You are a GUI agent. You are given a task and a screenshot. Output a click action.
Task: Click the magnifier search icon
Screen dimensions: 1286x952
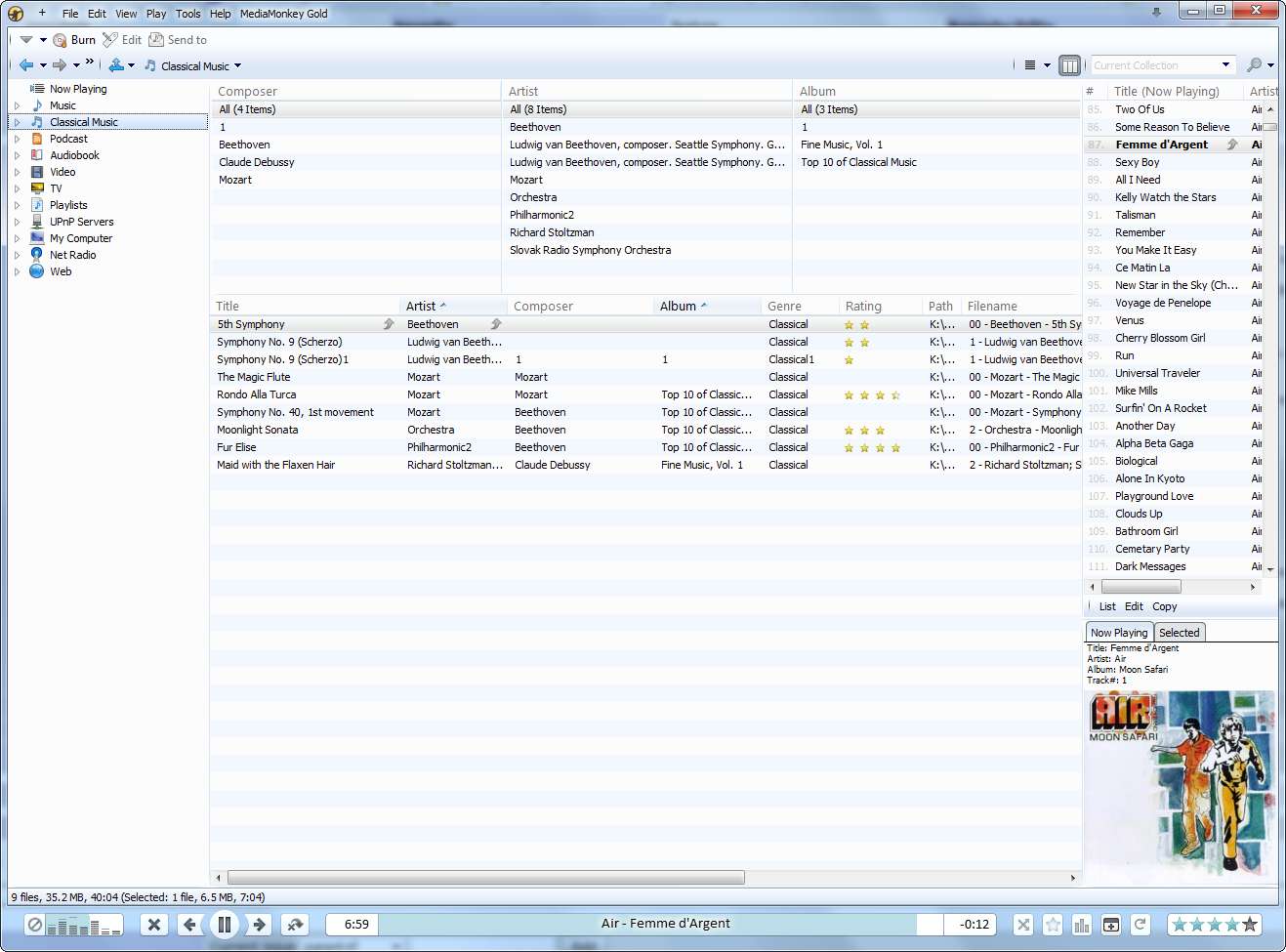[x=1254, y=65]
